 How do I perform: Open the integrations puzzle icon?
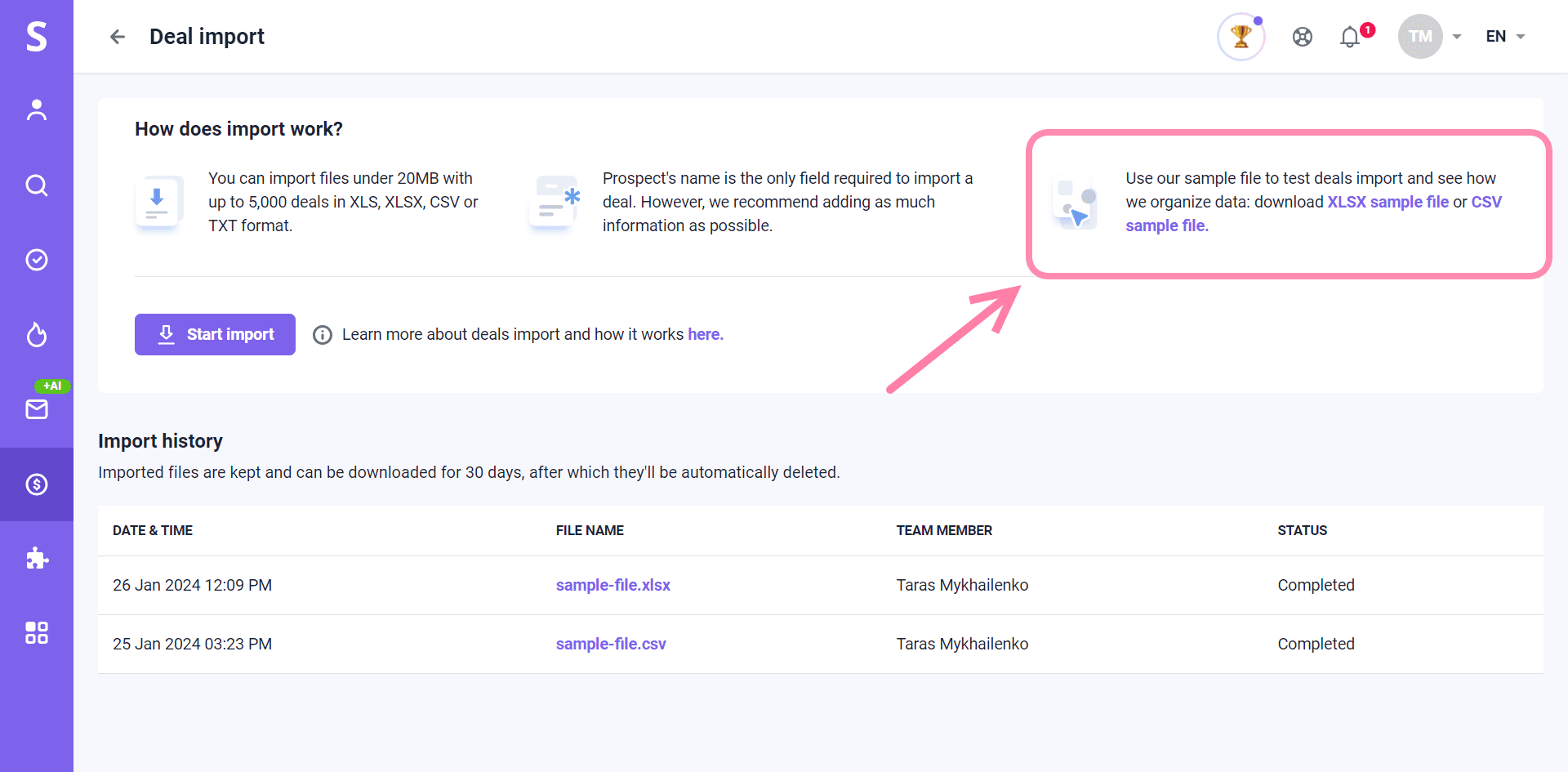(x=37, y=559)
